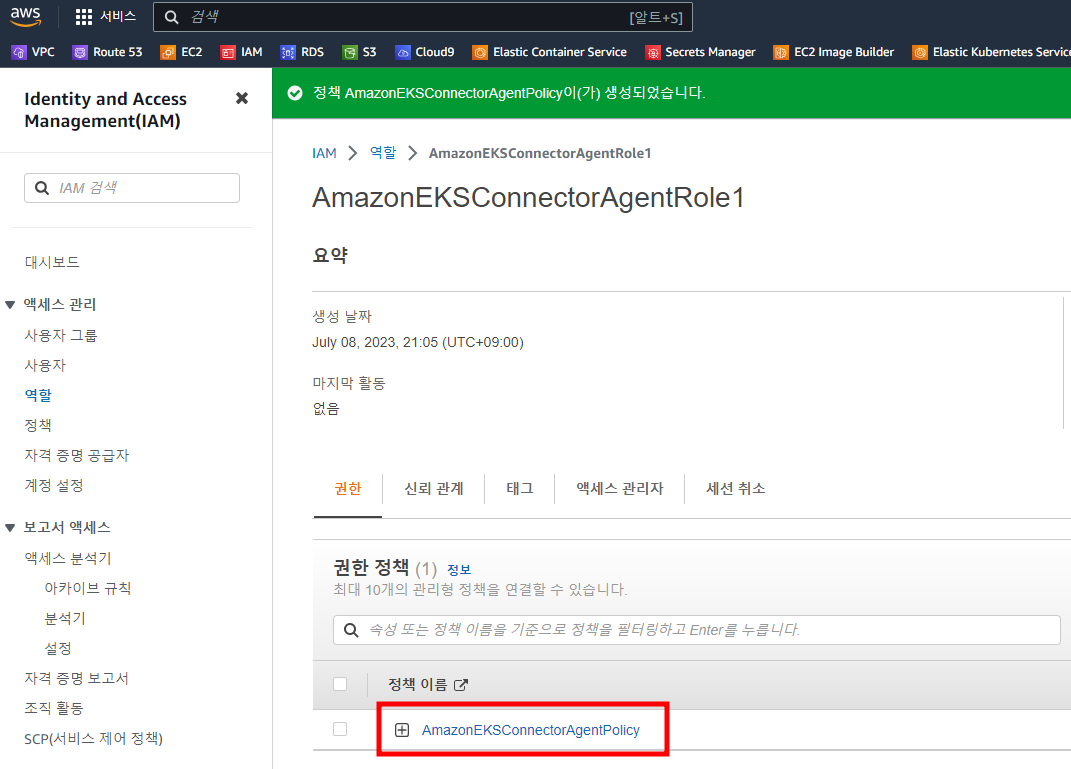Open the services grid menu icon
The height and width of the screenshot is (769, 1071).
[83, 17]
